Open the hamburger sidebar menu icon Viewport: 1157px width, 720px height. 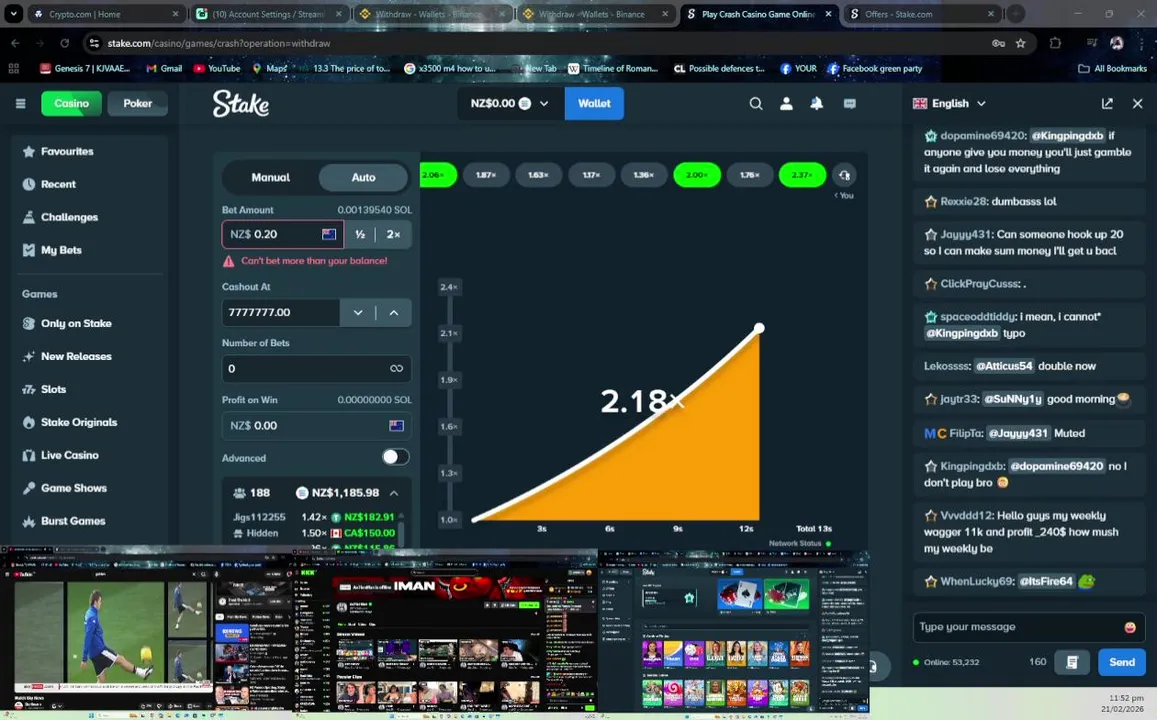(x=21, y=103)
